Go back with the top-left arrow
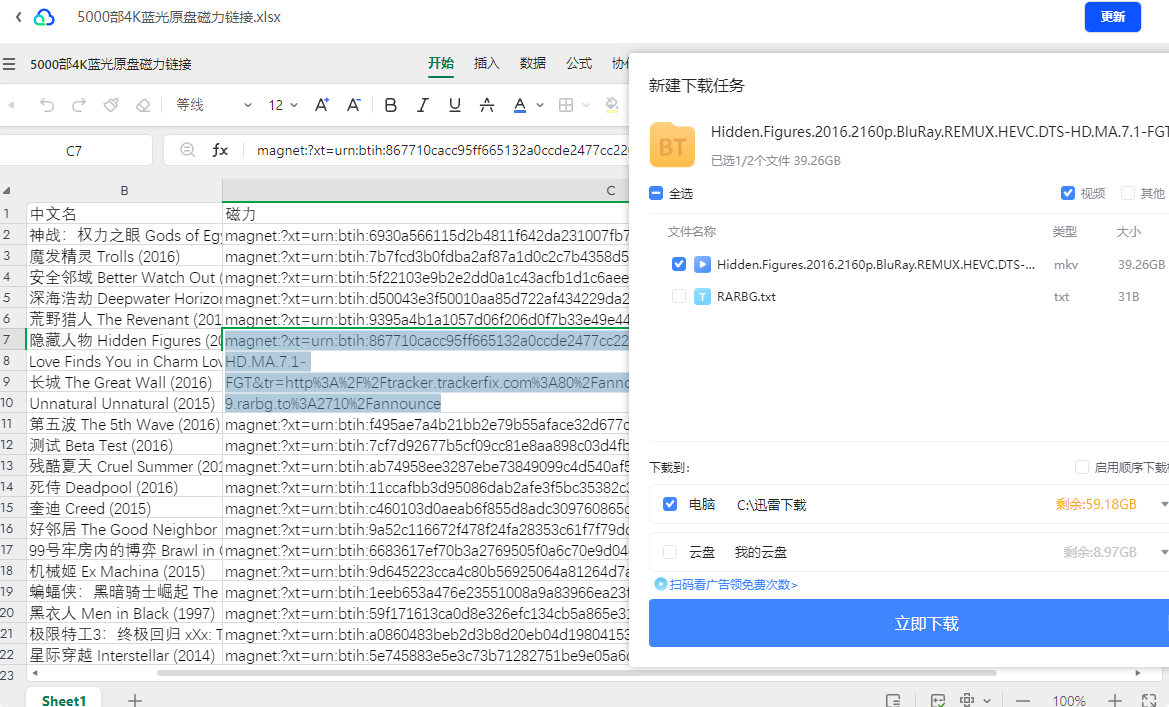 pos(19,16)
